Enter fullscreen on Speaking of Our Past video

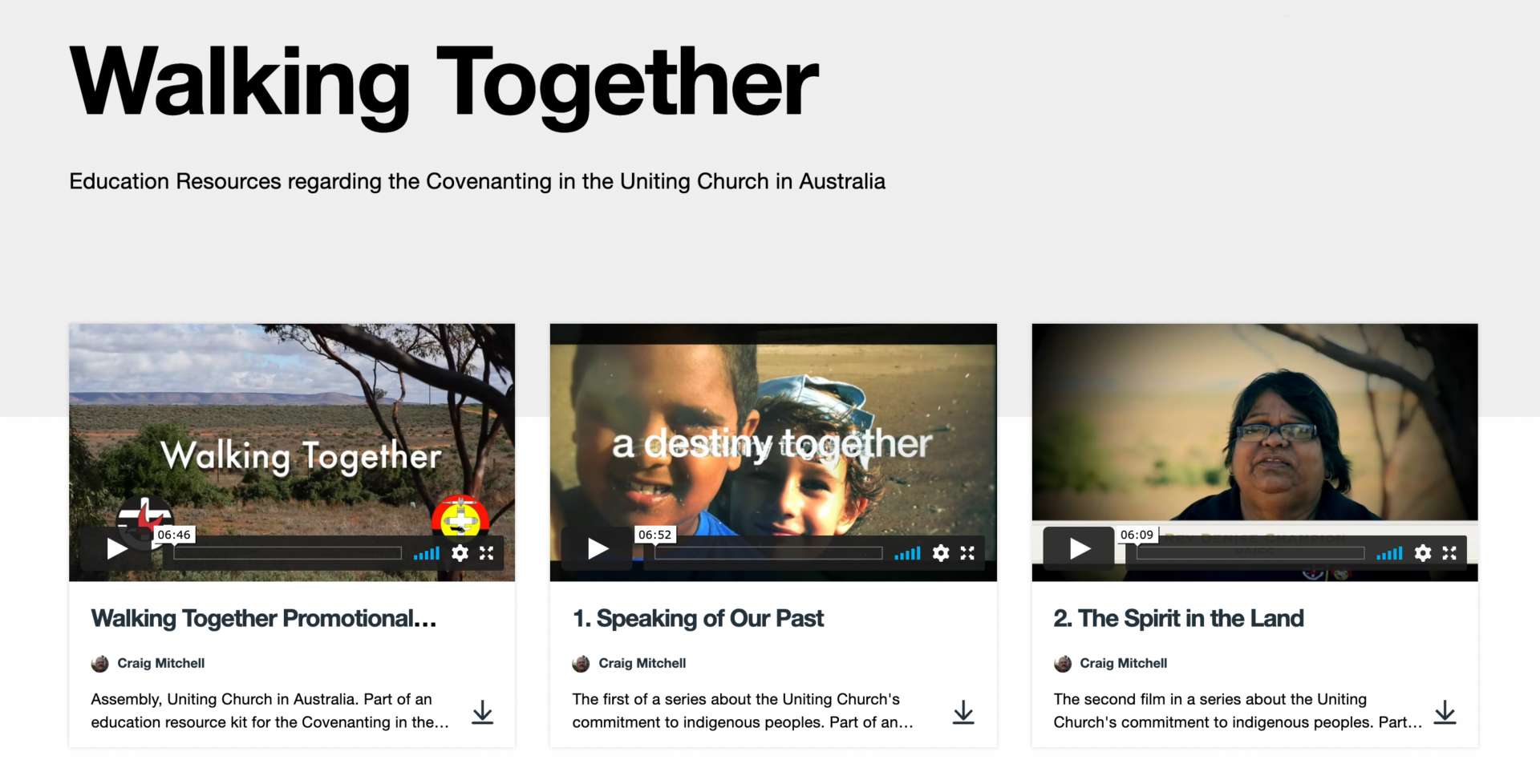point(968,553)
